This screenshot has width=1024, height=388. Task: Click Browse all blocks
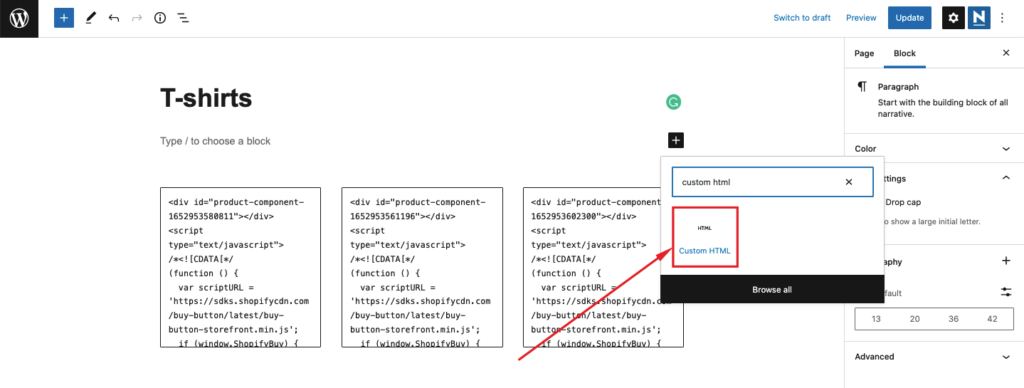(772, 289)
